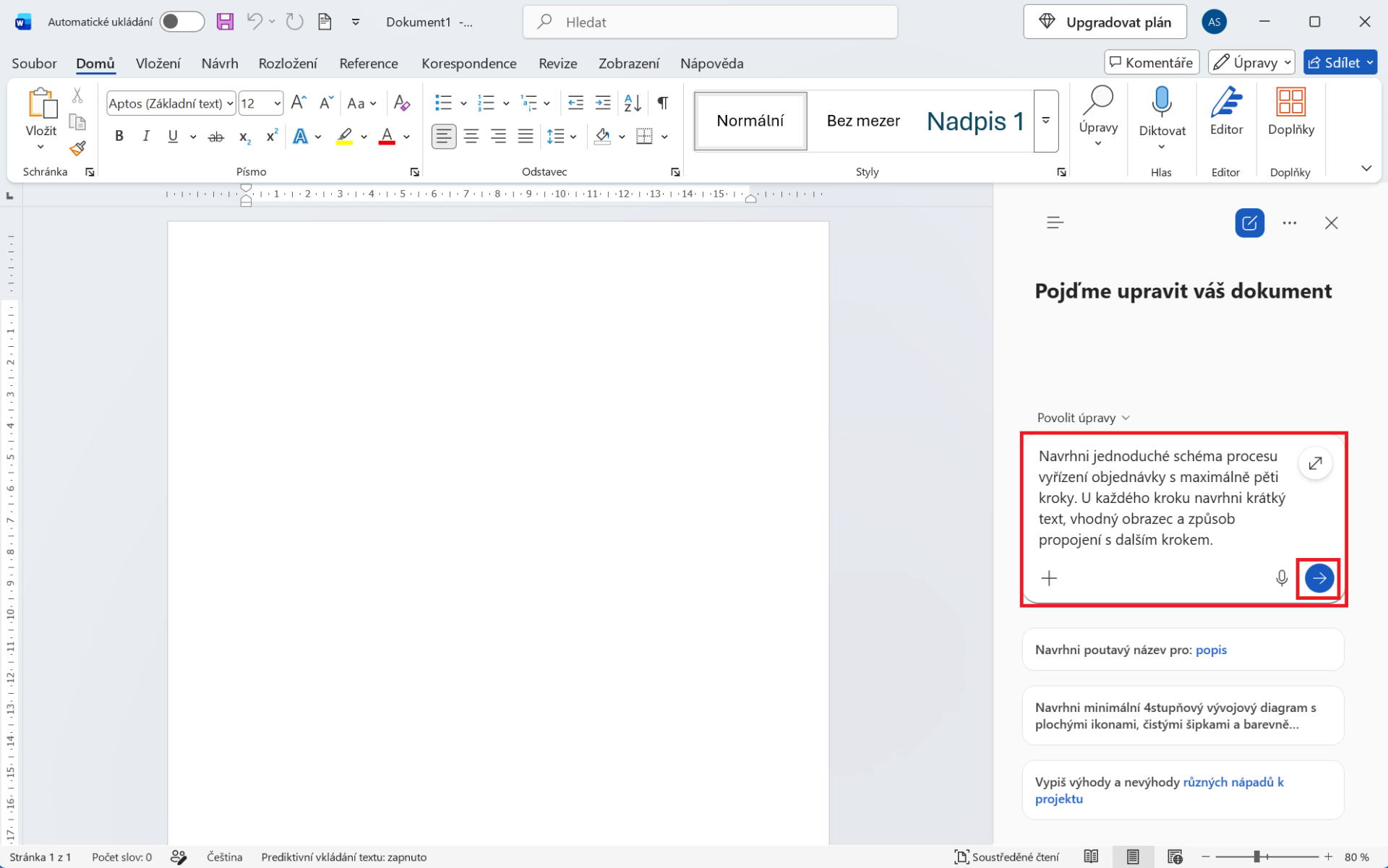Switch to the Návrh tab
This screenshot has height=868, width=1388.
pos(220,63)
